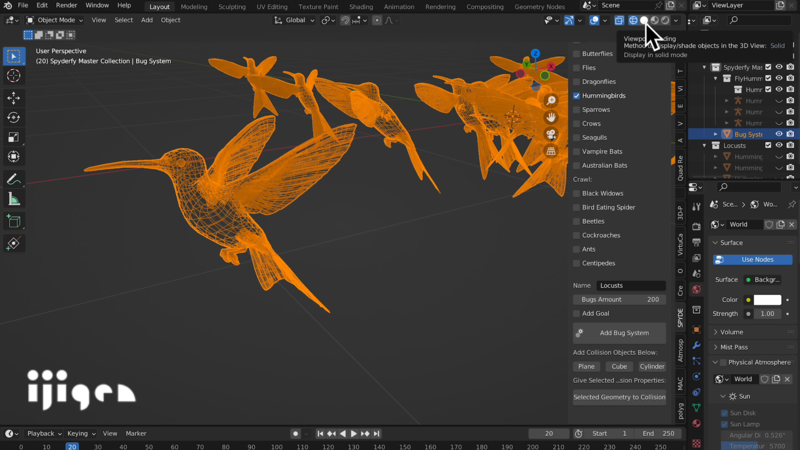Screen dimensions: 800x450
Task: Enable the Butterflies checkbox
Action: (577, 54)
